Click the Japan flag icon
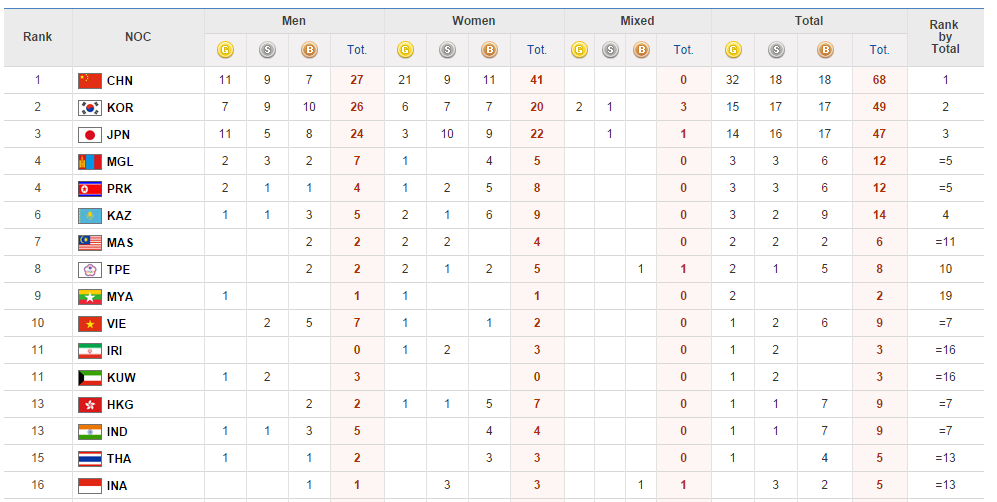This screenshot has width=997, height=502. pyautogui.click(x=90, y=135)
